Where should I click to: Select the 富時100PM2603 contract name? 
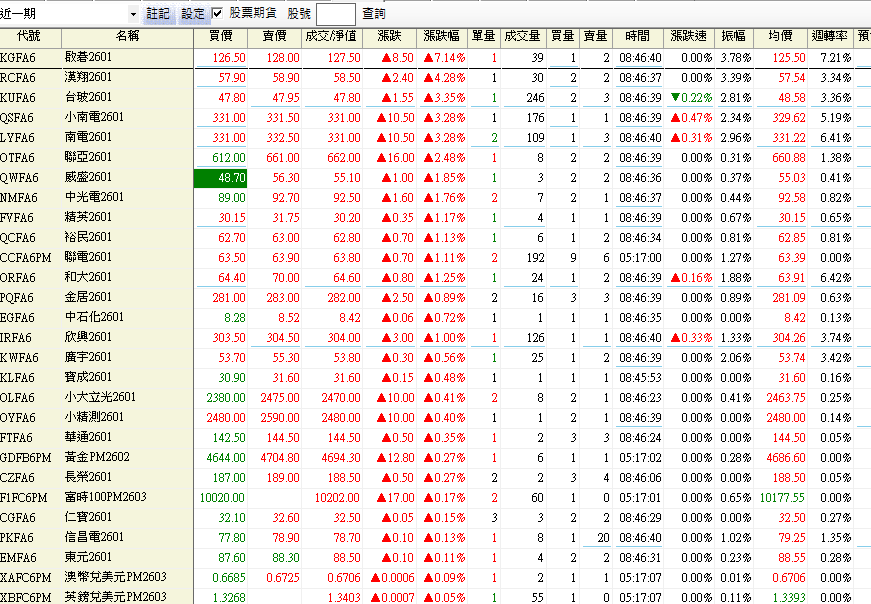104,497
